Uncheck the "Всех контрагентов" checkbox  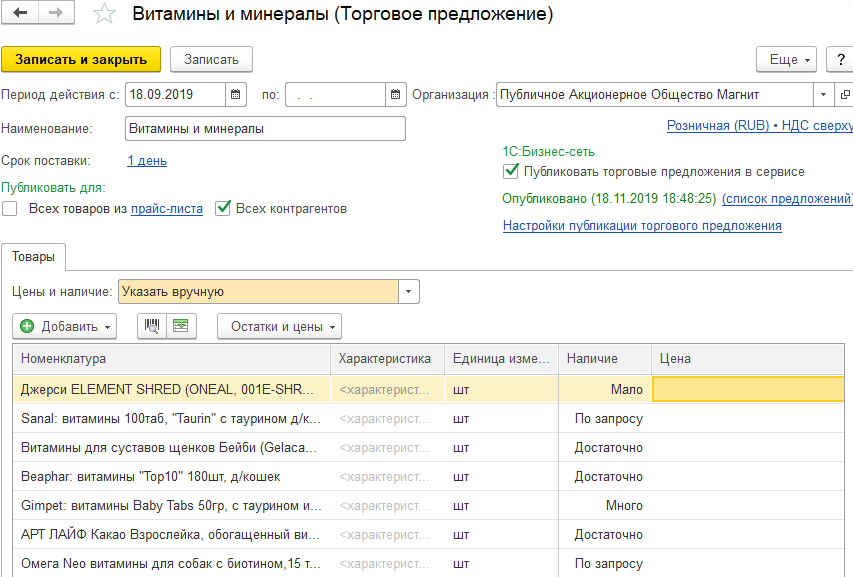tap(224, 209)
